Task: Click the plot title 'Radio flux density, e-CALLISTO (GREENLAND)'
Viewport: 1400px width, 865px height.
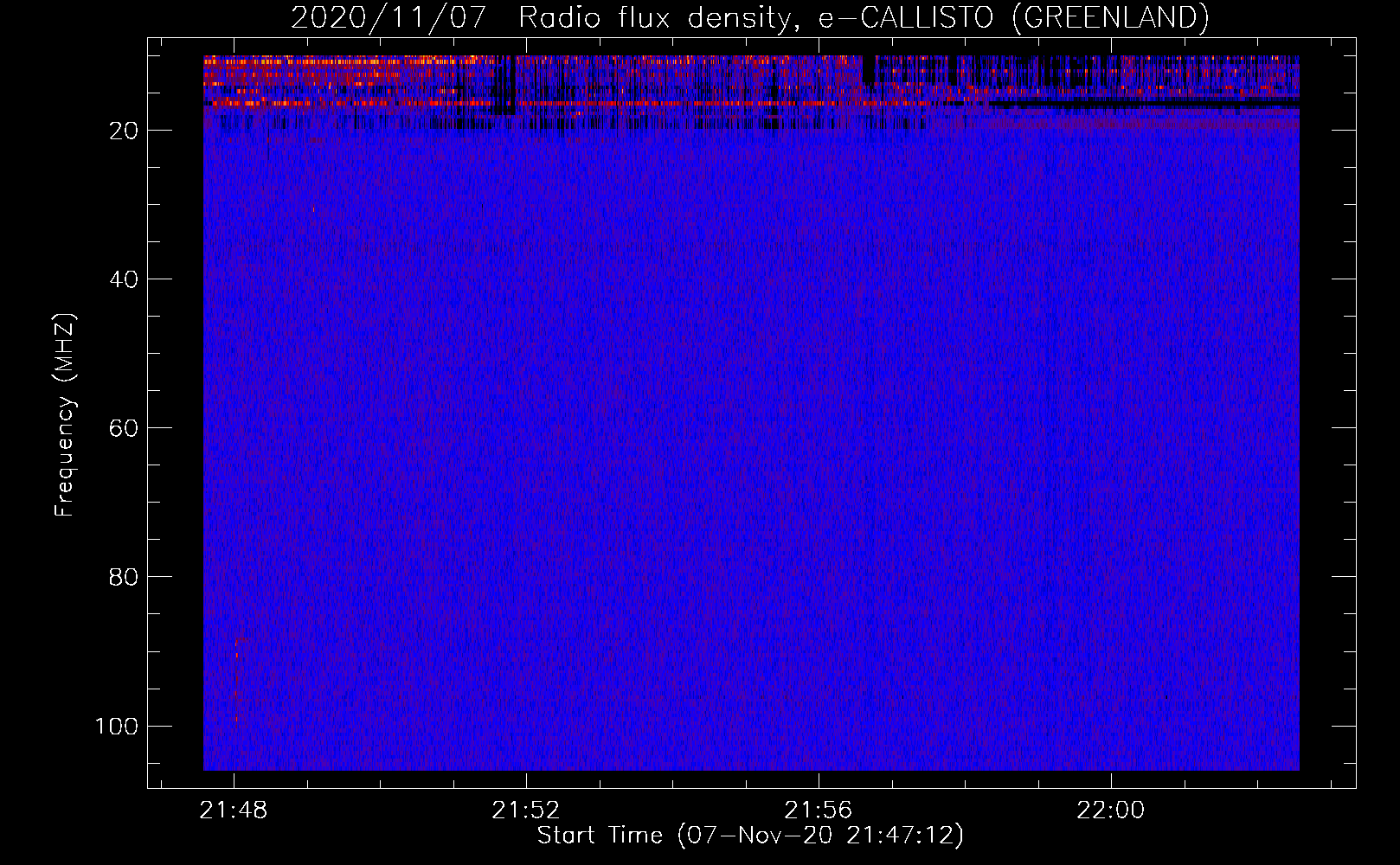Action: pos(863,18)
